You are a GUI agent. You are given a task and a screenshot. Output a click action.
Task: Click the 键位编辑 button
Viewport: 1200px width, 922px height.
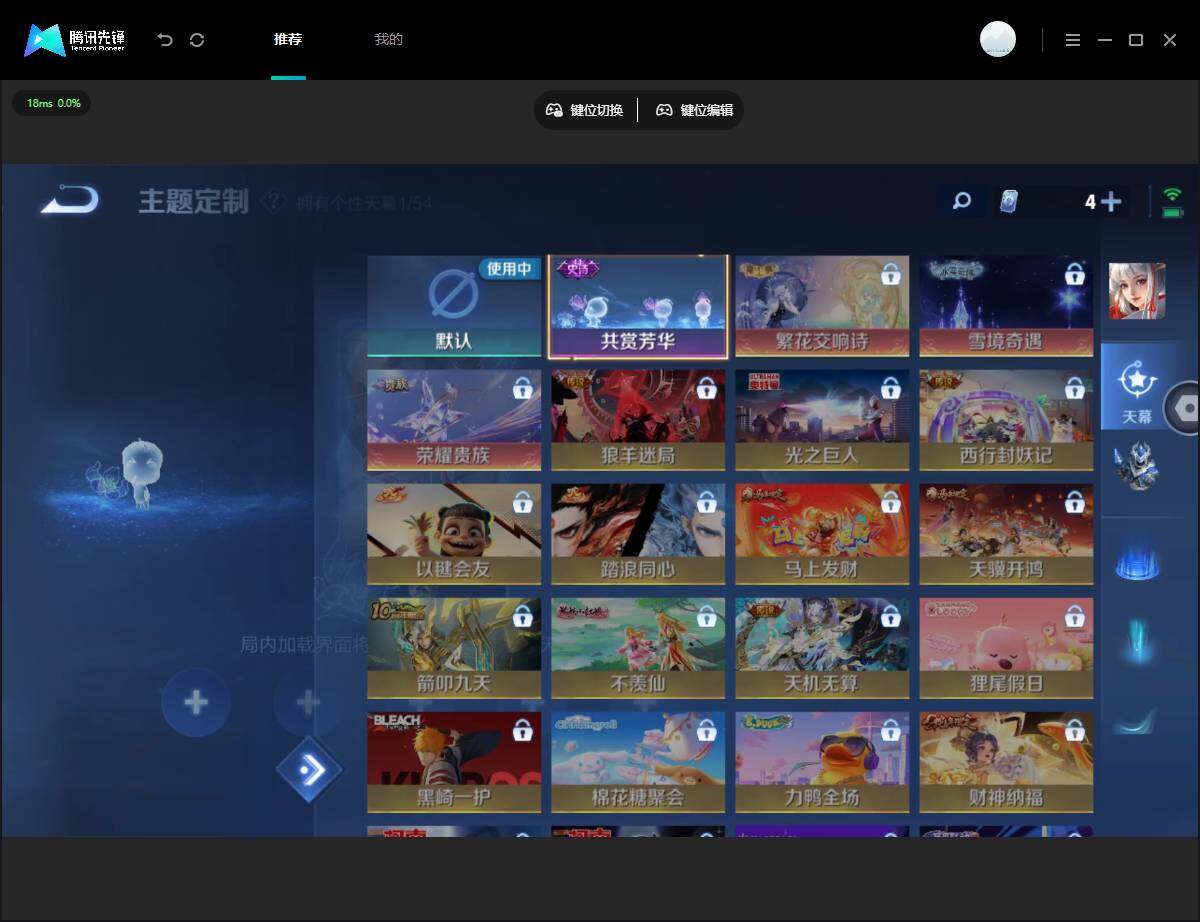[695, 110]
